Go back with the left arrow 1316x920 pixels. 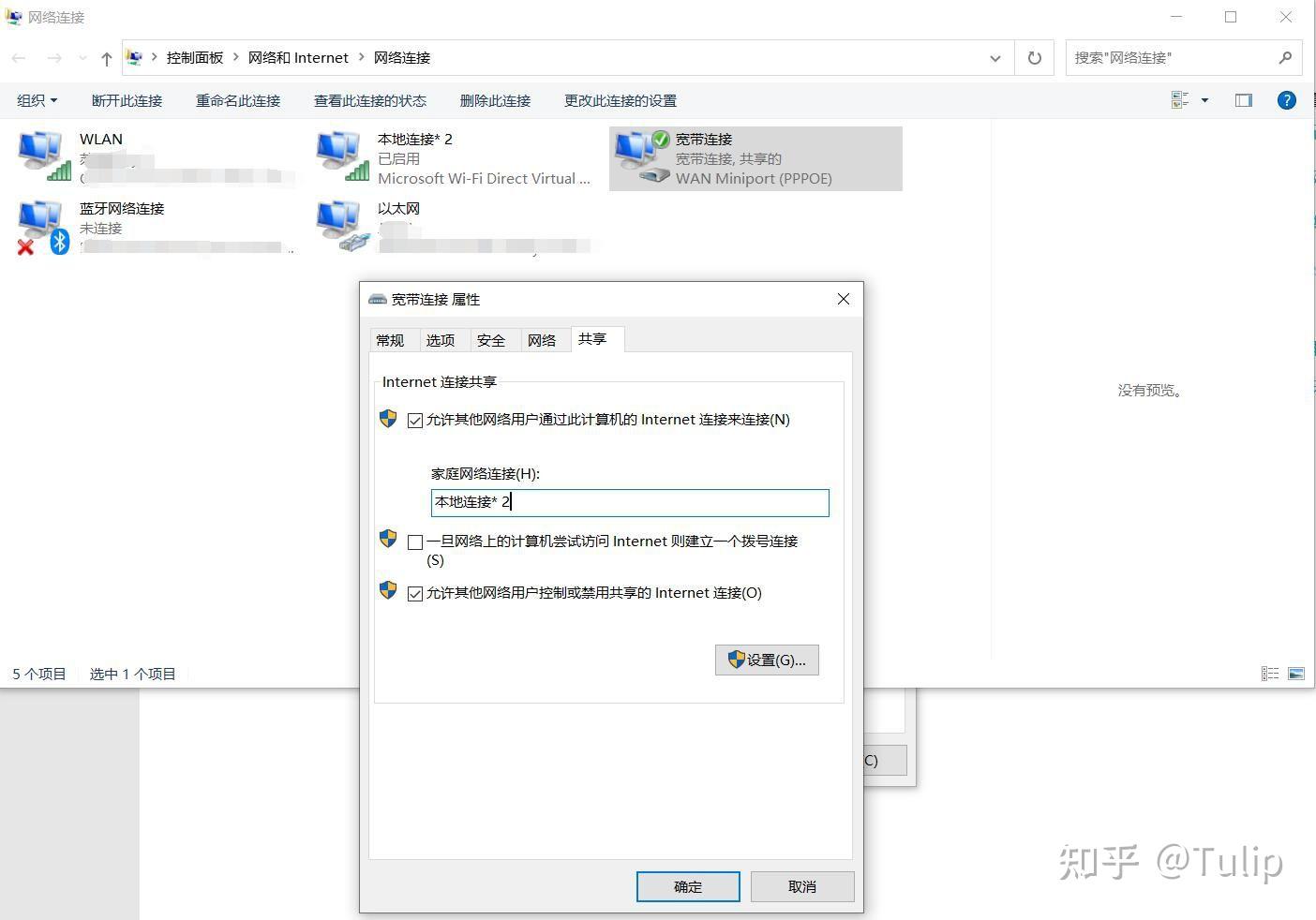(19, 58)
